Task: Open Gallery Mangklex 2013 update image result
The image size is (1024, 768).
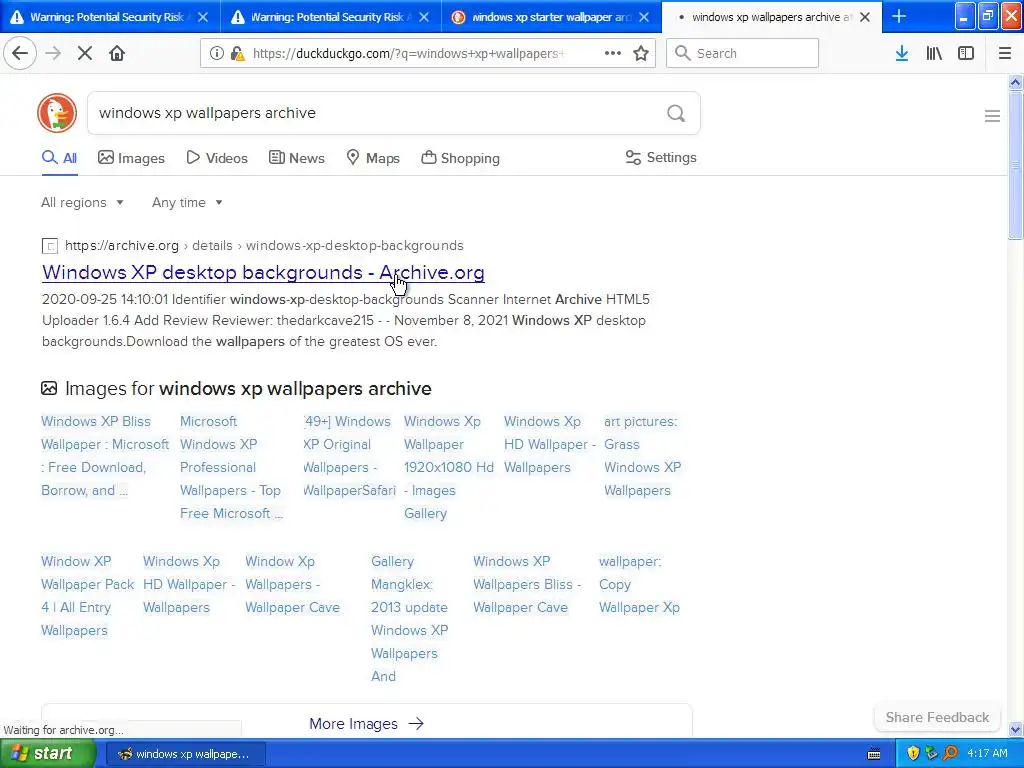Action: coord(409,618)
